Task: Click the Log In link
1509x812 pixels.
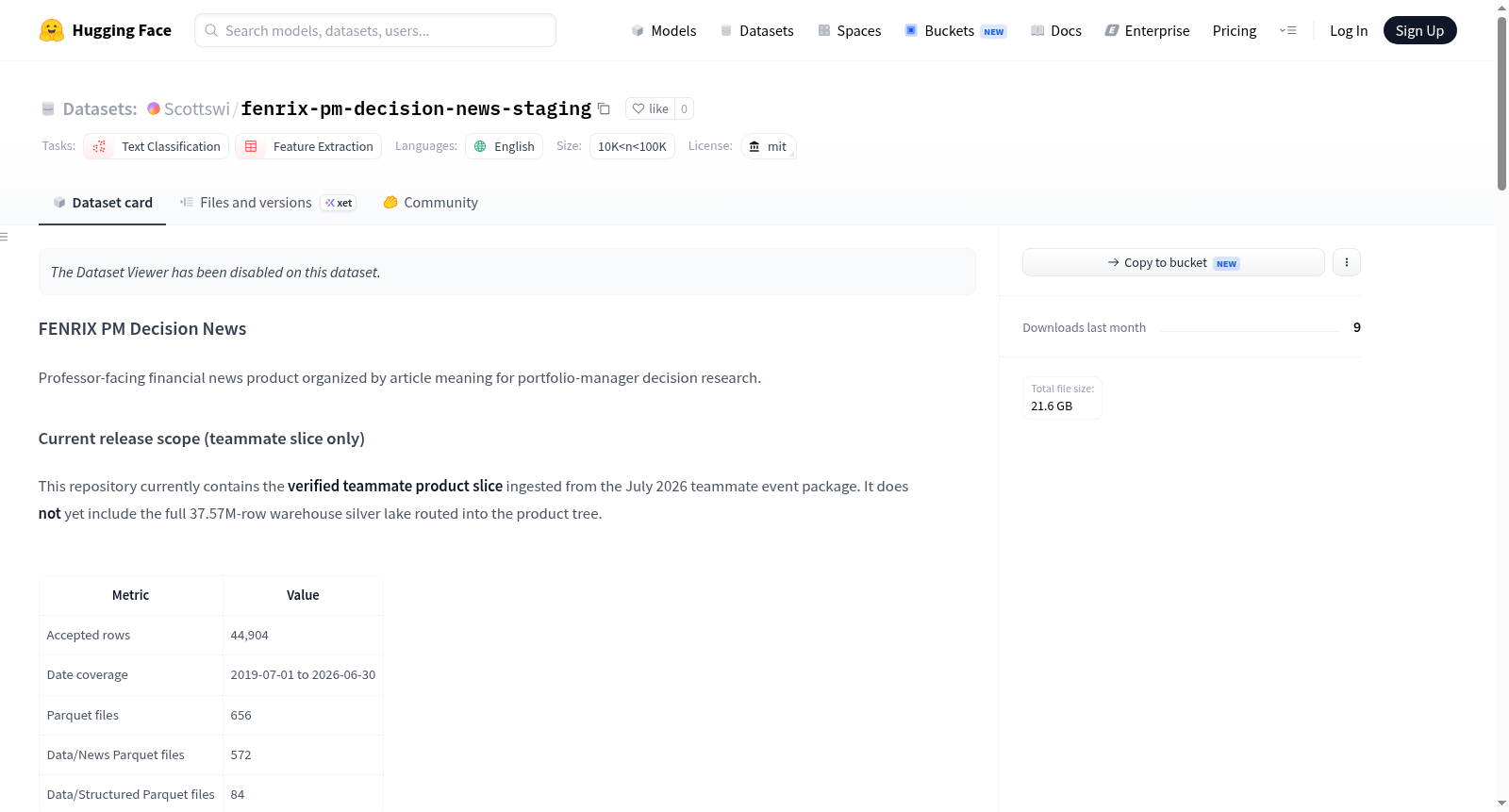Action: pyautogui.click(x=1349, y=30)
